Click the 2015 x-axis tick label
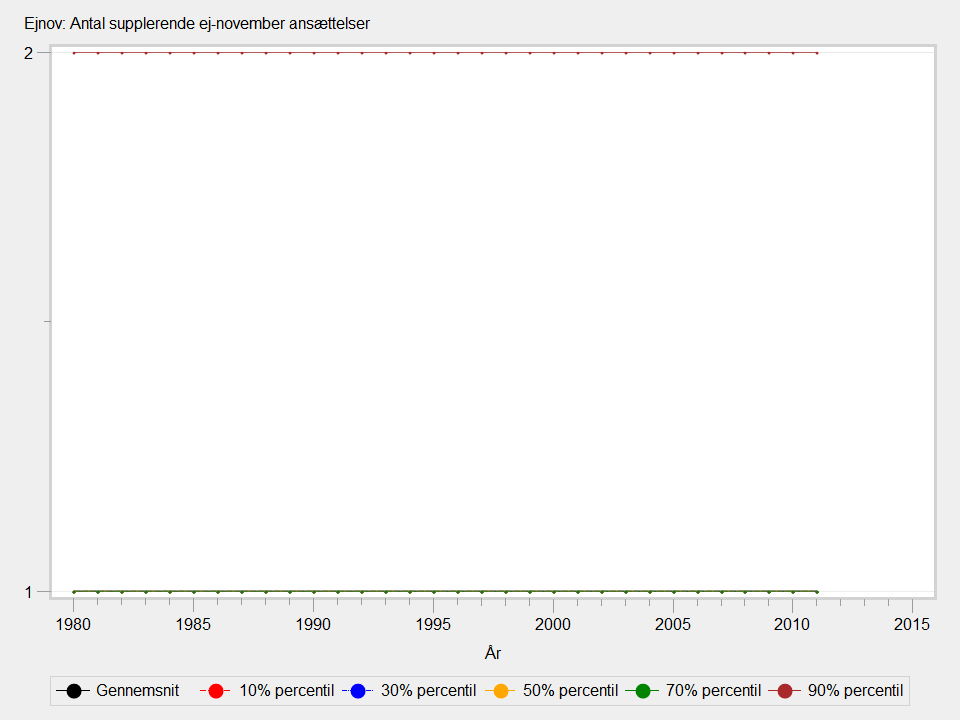Screen dimensions: 960x720 pyautogui.click(x=912, y=624)
